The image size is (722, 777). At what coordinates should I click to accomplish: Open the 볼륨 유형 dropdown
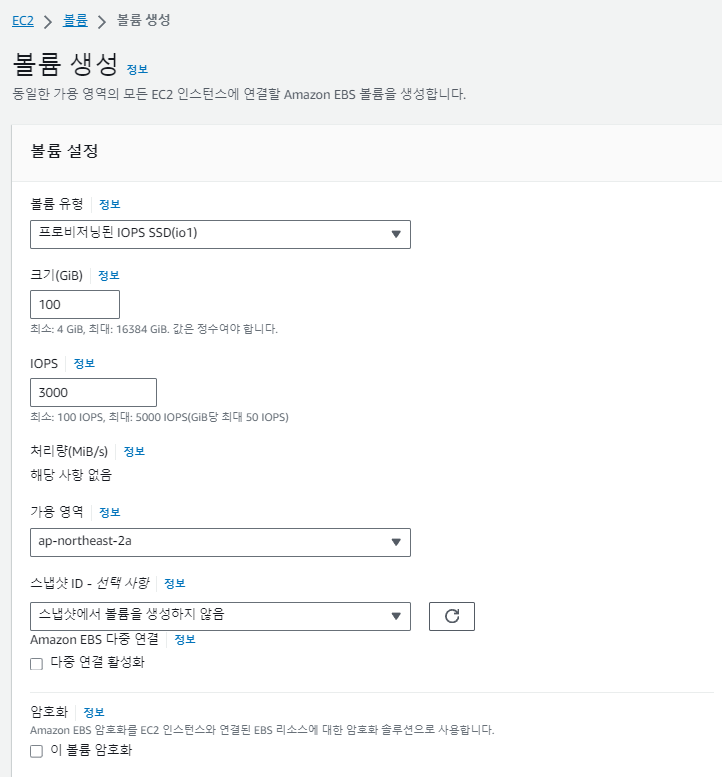[220, 234]
